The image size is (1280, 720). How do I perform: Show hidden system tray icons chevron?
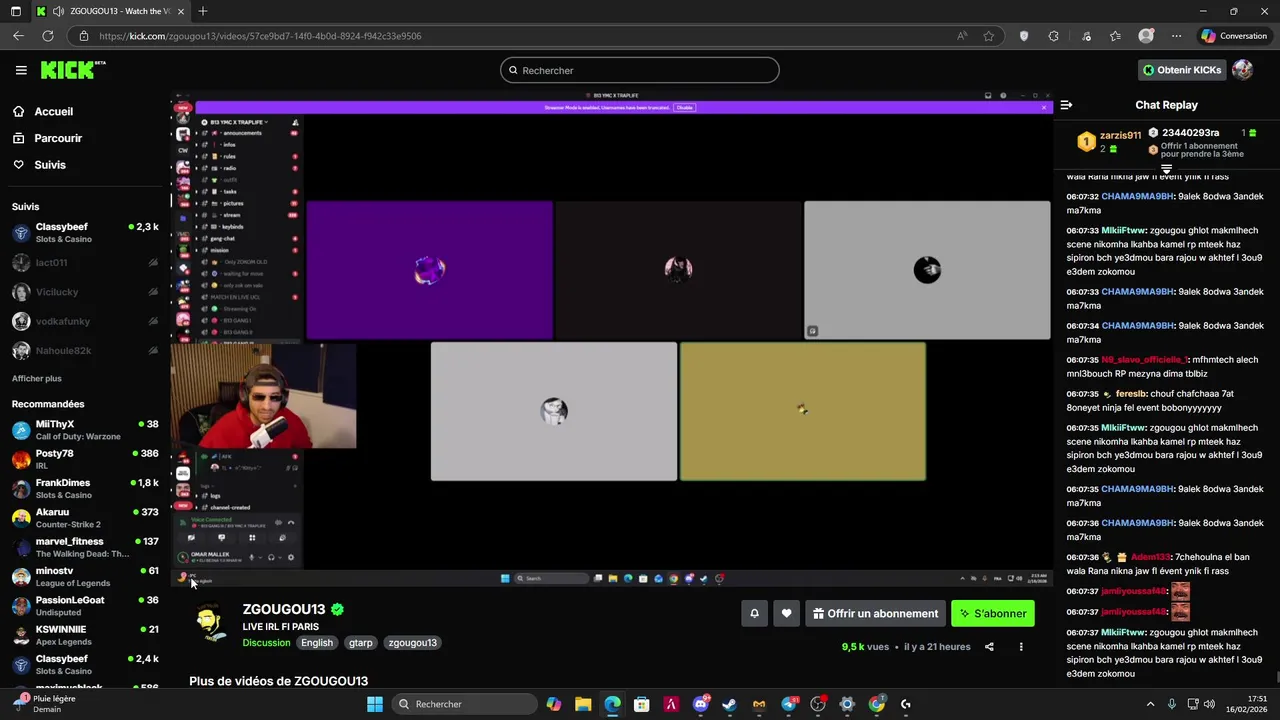point(1150,704)
